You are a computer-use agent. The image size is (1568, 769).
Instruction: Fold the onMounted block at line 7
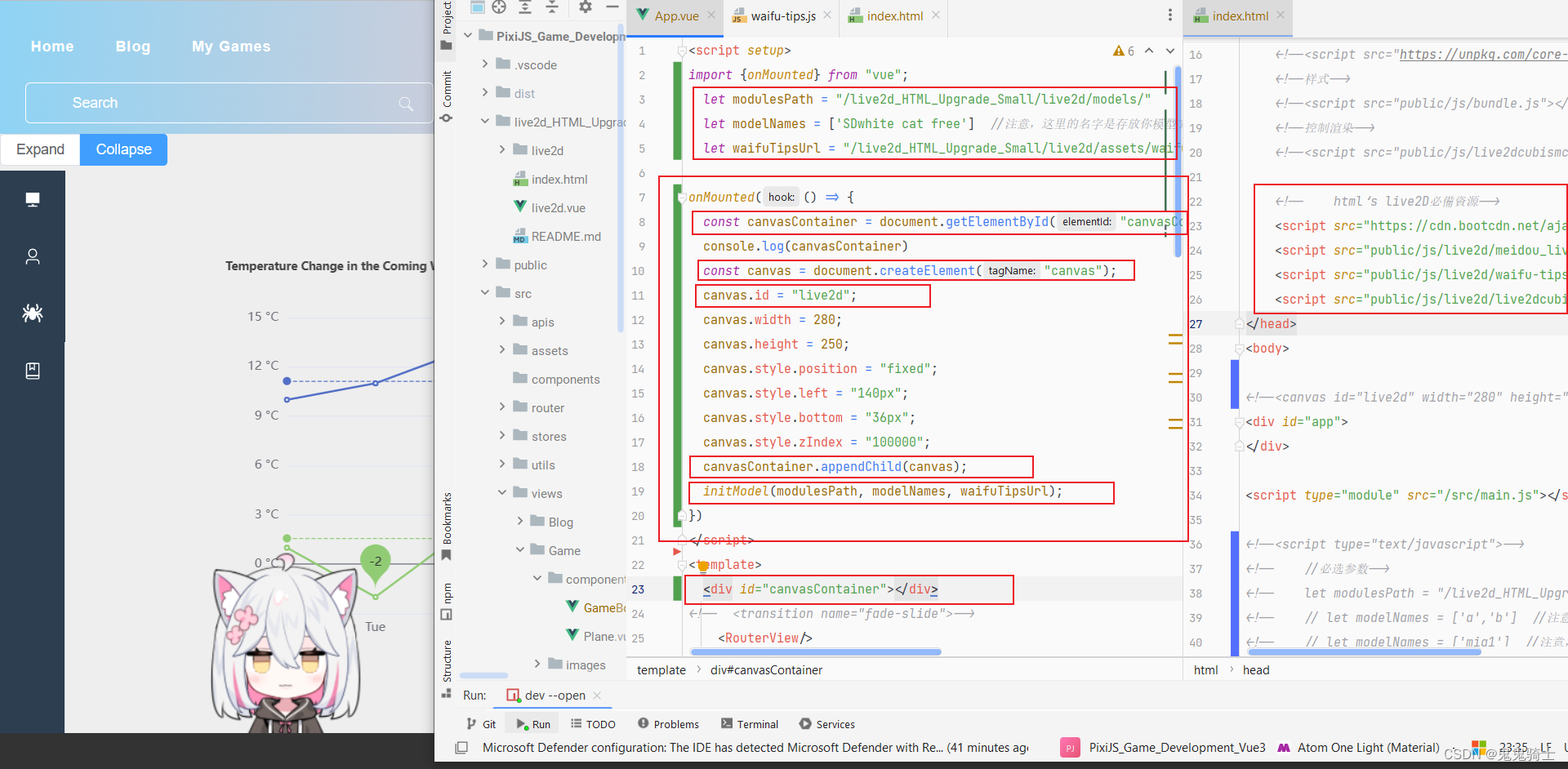click(x=681, y=198)
